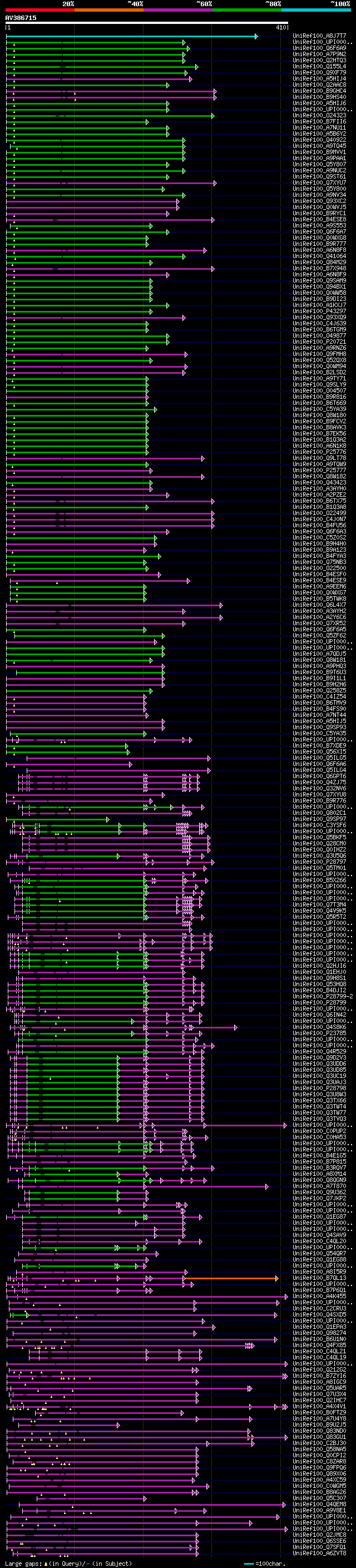
Task: Click the green ~80% identity legend bar
Action: 247,10
